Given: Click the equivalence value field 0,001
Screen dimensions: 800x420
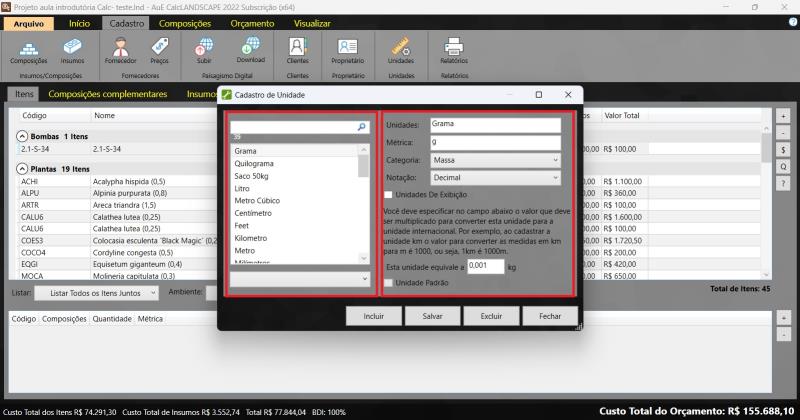Looking at the screenshot, I should tap(486, 266).
